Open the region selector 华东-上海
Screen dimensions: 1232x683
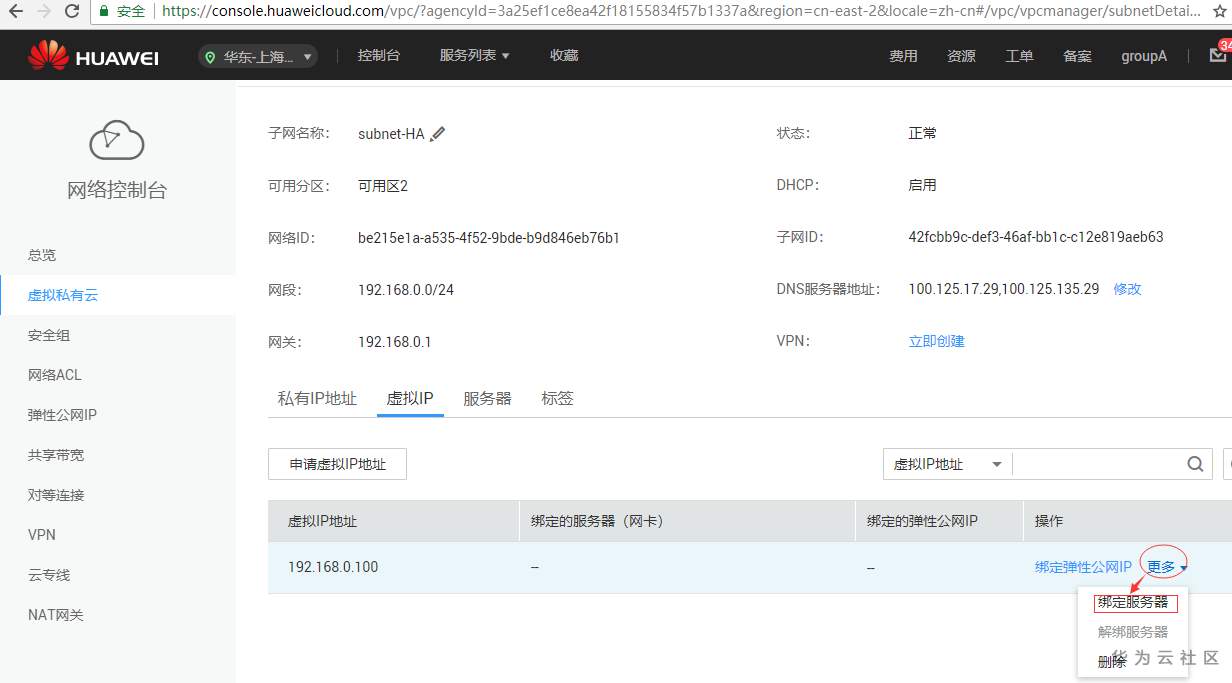259,57
